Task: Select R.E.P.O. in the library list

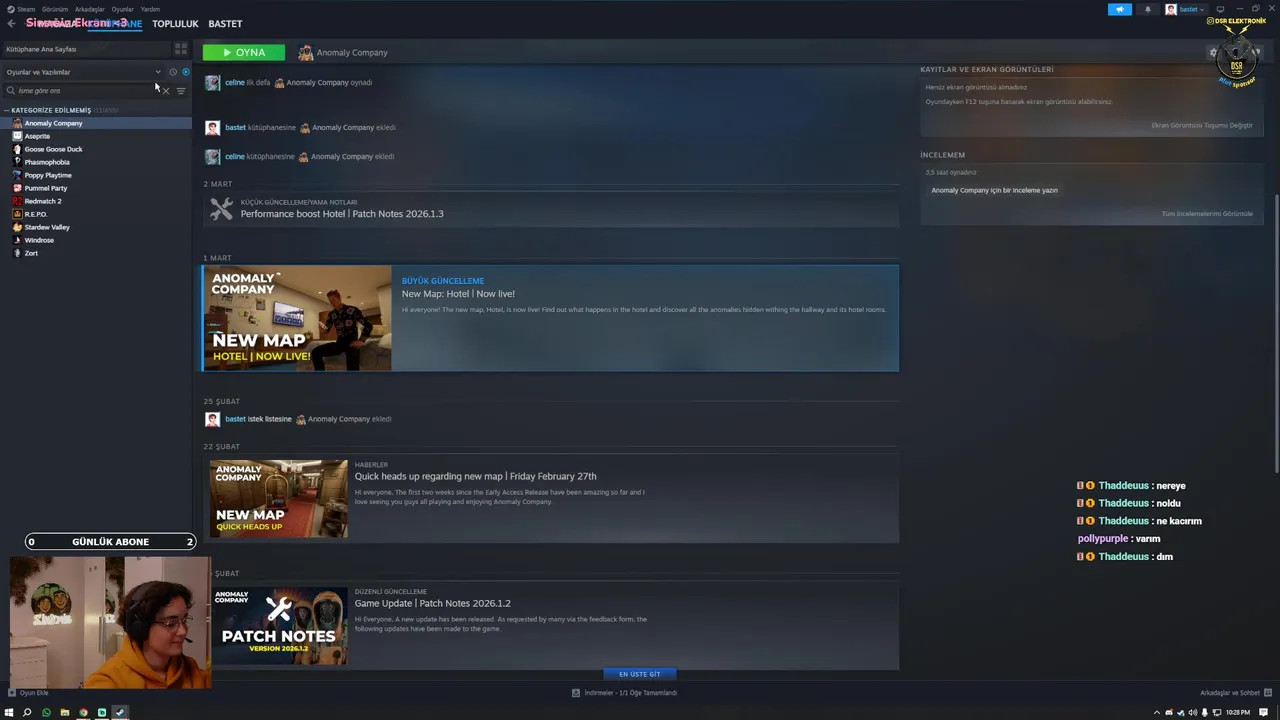Action: click(96, 214)
